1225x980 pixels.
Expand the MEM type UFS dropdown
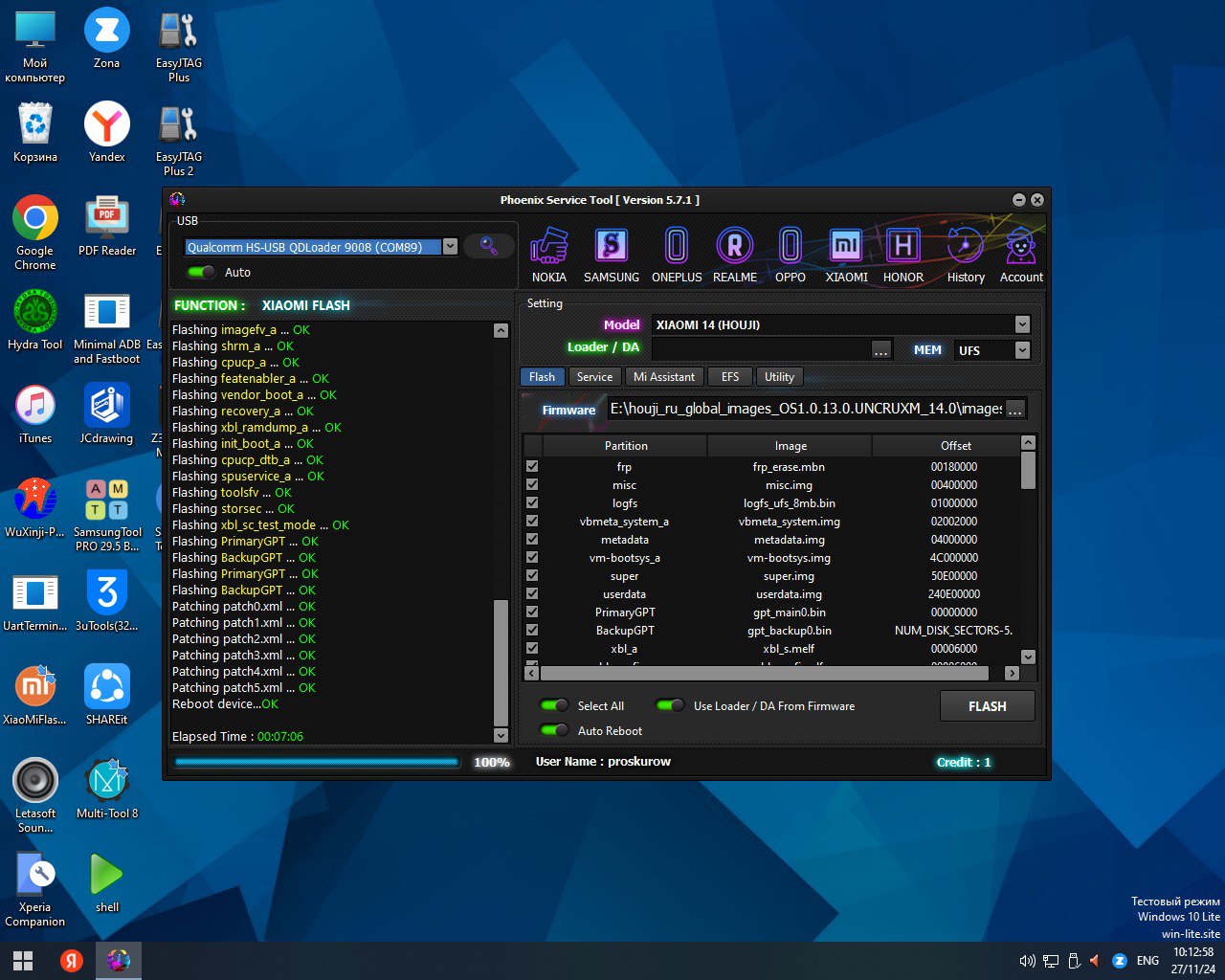(x=1022, y=350)
